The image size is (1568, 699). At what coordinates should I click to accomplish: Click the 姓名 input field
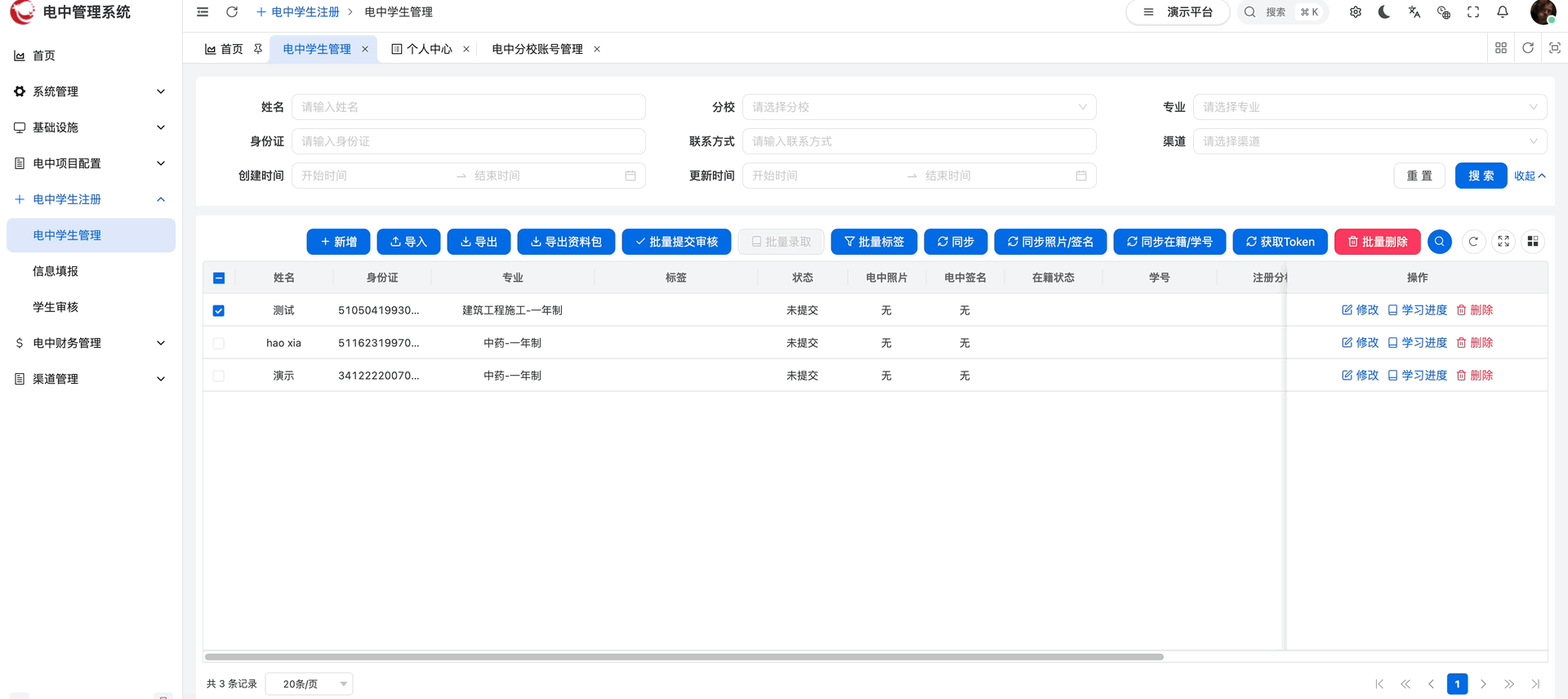click(468, 107)
